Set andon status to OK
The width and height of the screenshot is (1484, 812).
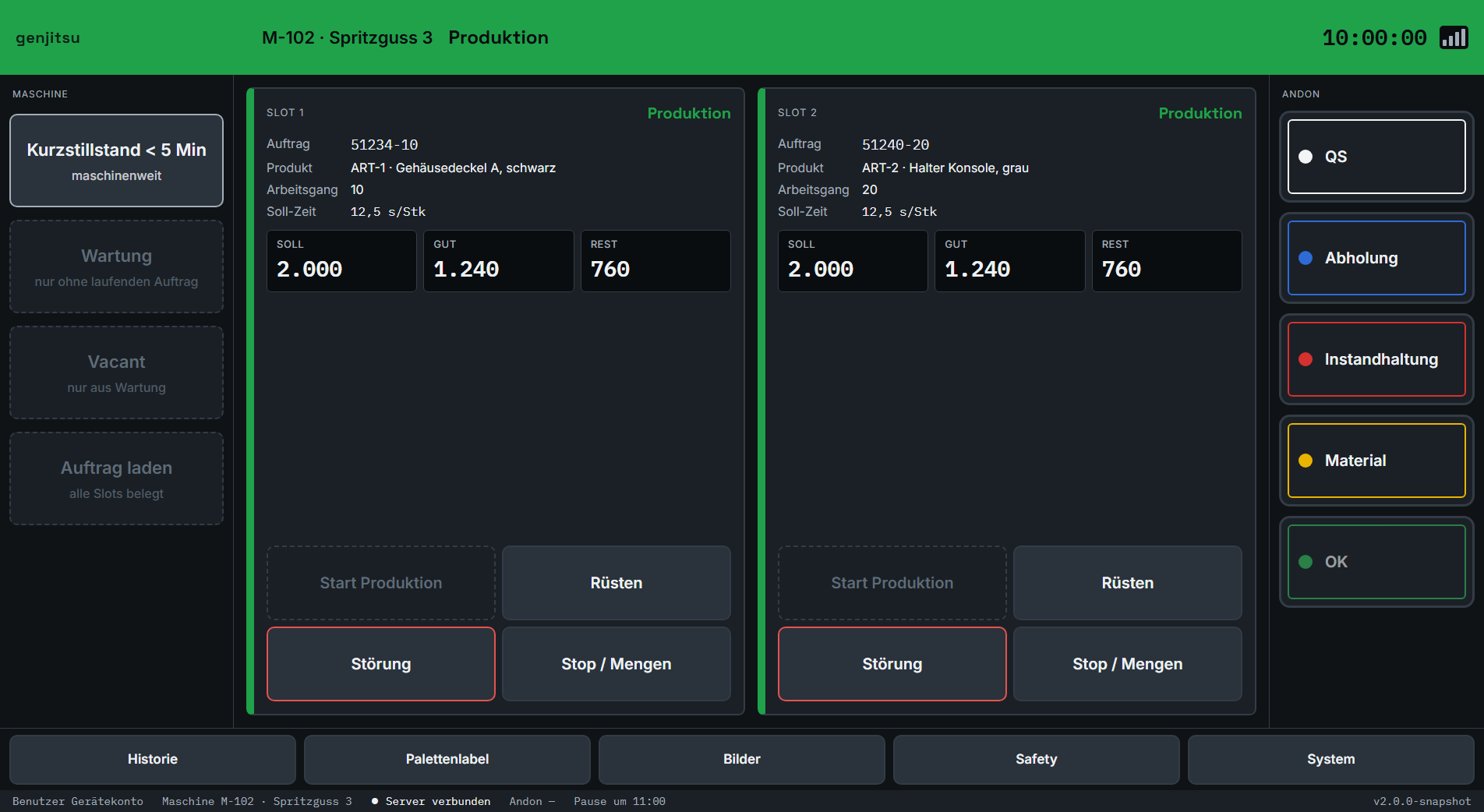coord(1376,562)
